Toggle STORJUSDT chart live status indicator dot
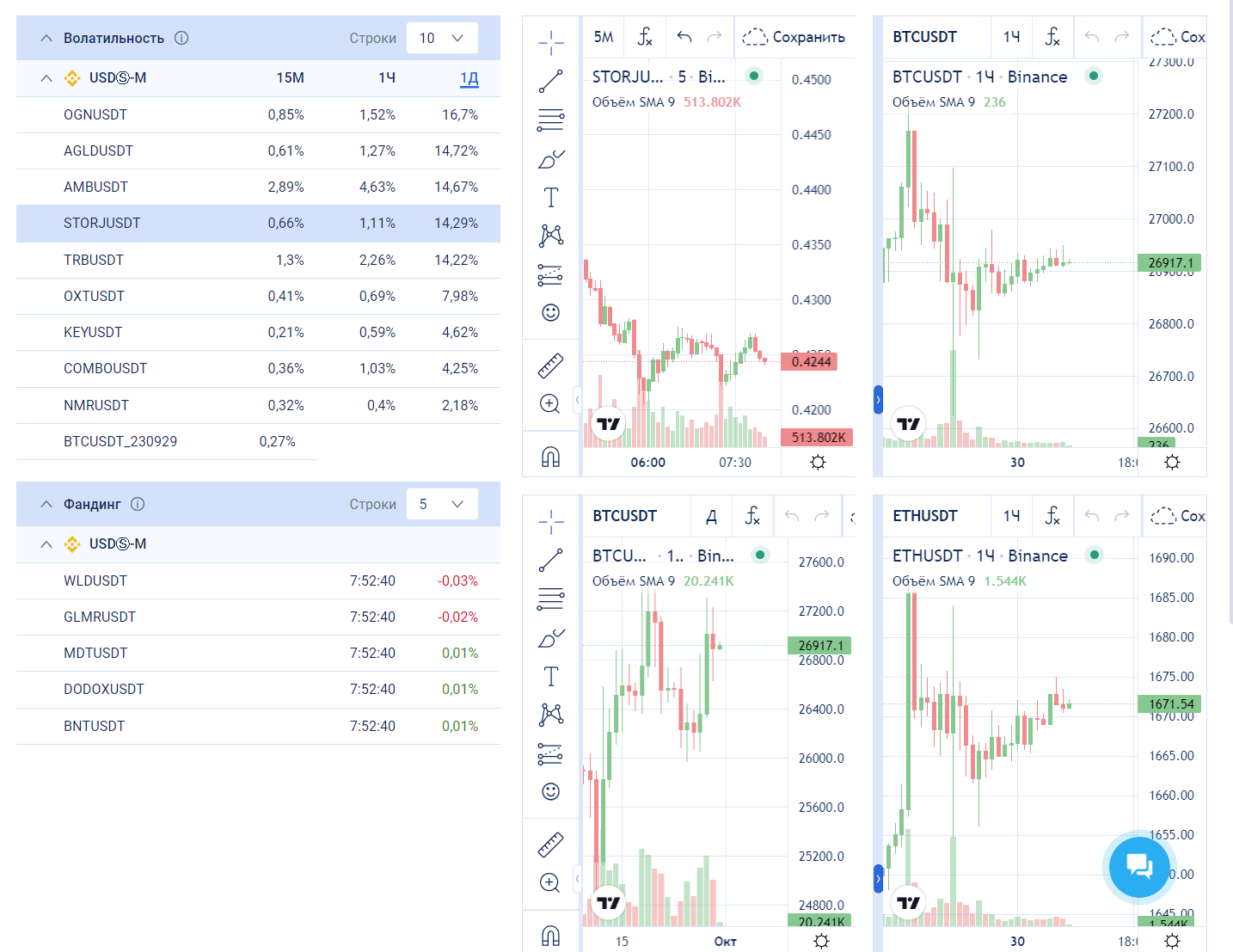 point(754,76)
